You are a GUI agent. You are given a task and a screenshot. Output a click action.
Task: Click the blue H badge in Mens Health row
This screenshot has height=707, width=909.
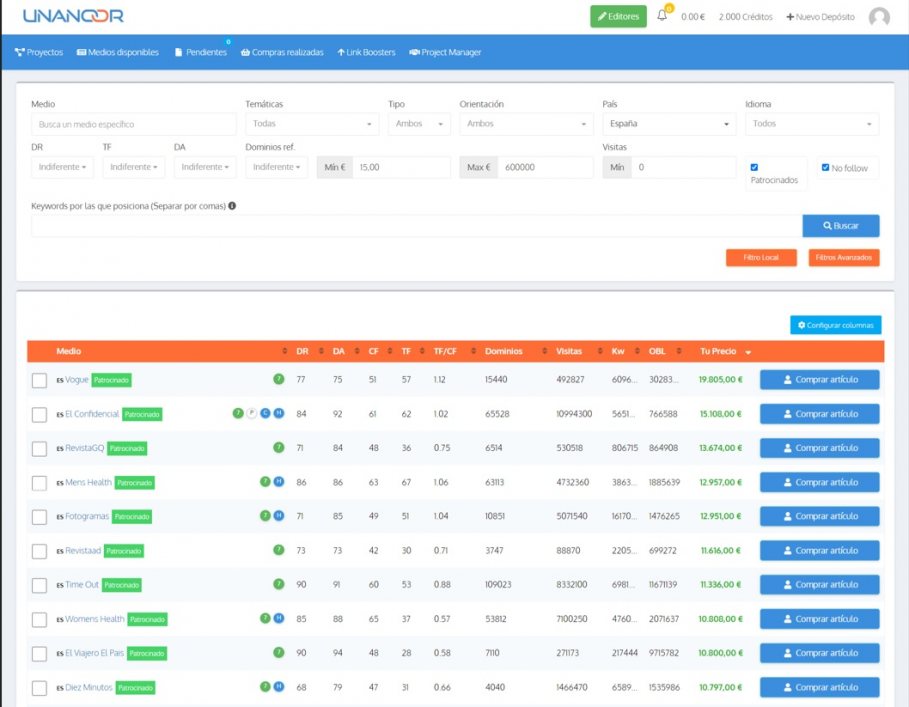coord(279,482)
